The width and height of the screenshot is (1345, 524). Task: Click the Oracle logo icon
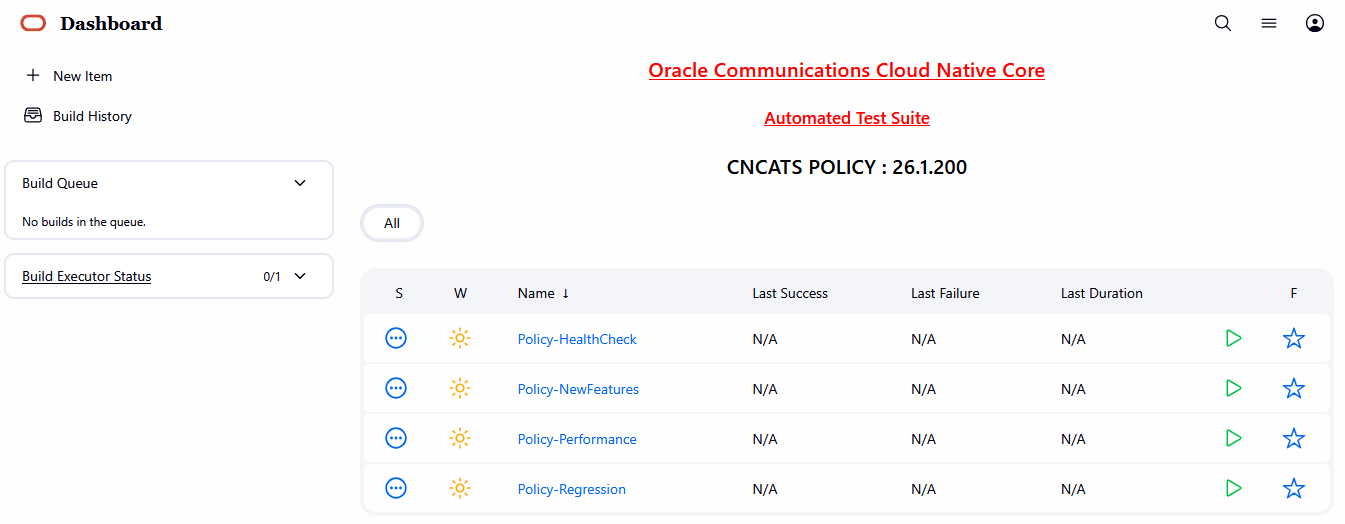33,23
